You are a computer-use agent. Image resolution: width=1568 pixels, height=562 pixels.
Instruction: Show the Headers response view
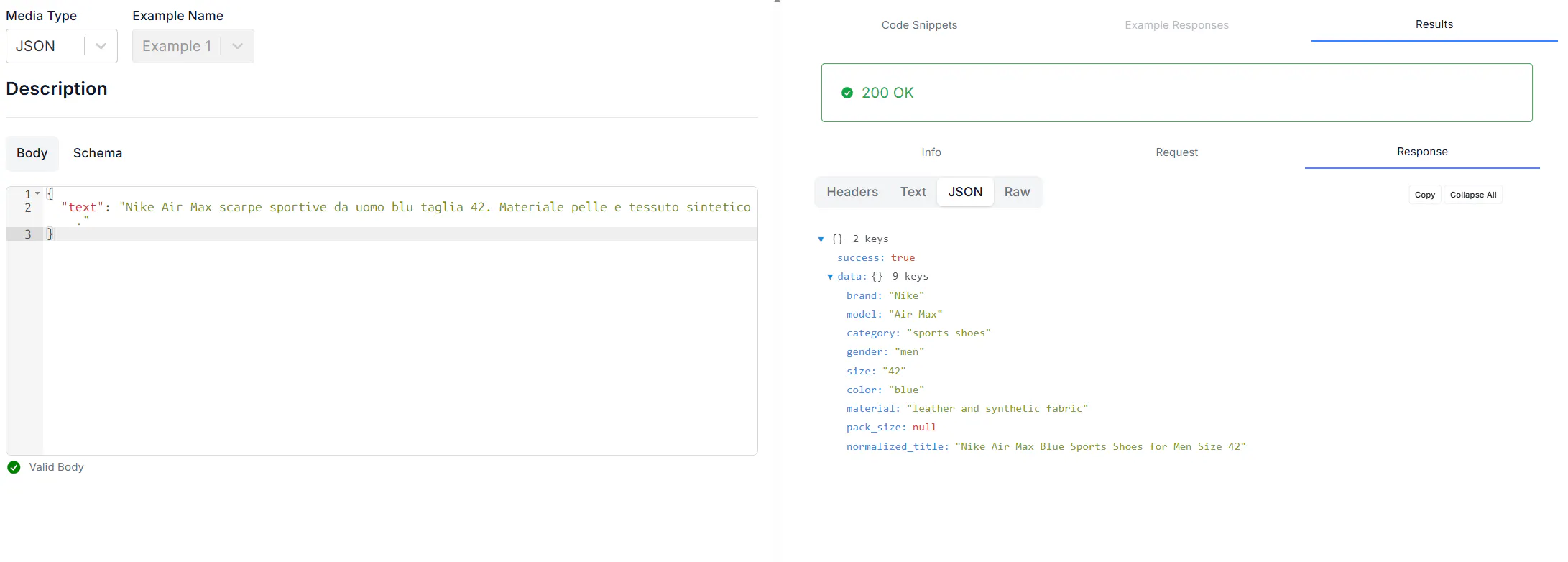pyautogui.click(x=852, y=192)
